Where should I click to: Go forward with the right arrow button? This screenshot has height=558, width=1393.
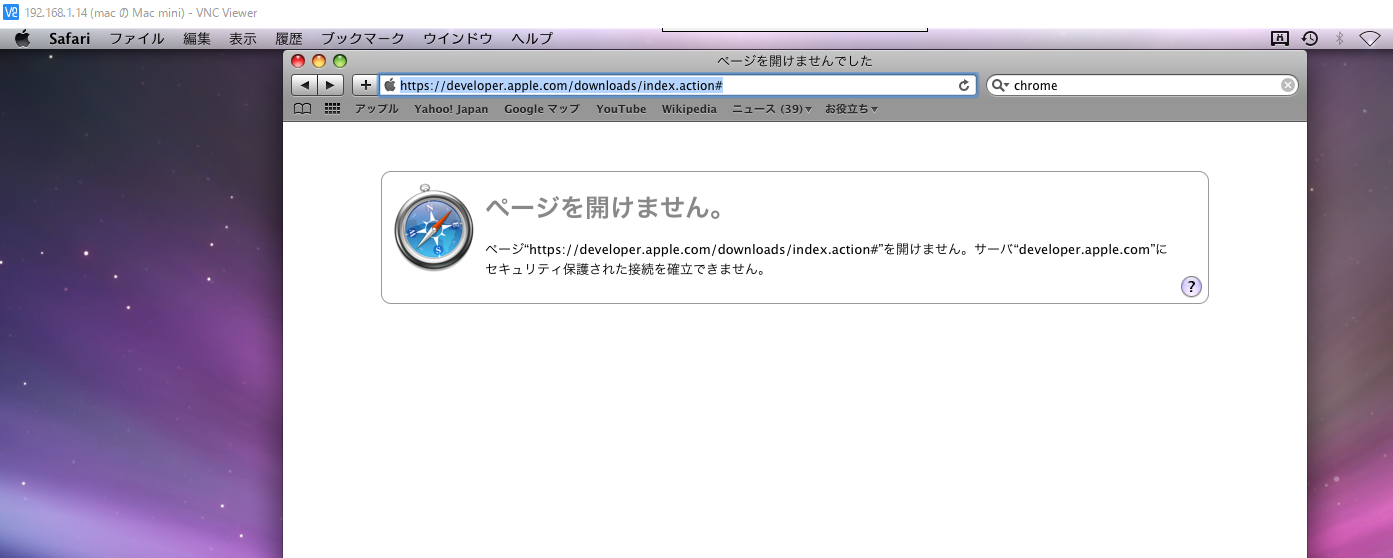331,85
